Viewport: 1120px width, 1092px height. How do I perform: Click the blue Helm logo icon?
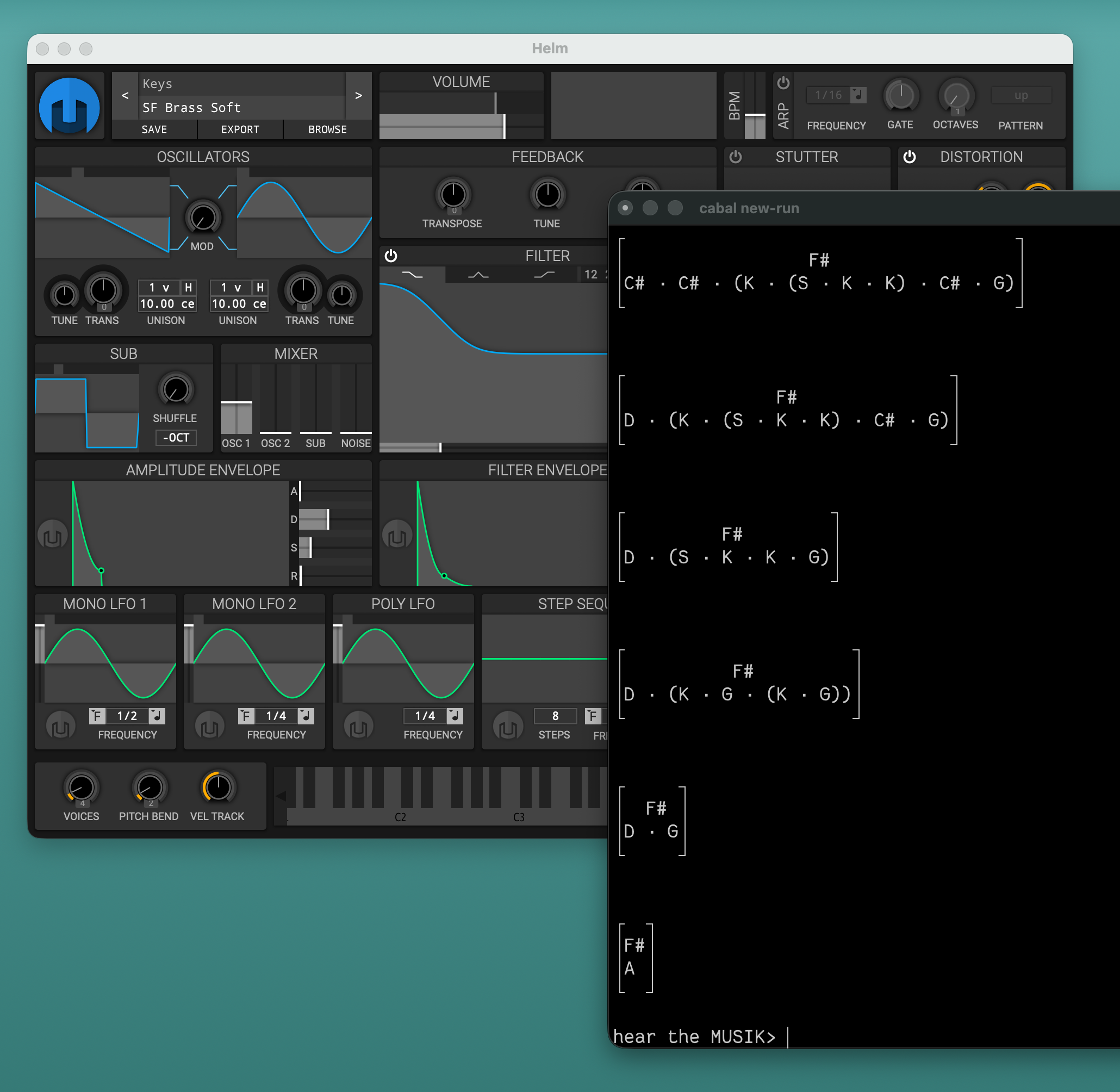tap(70, 106)
